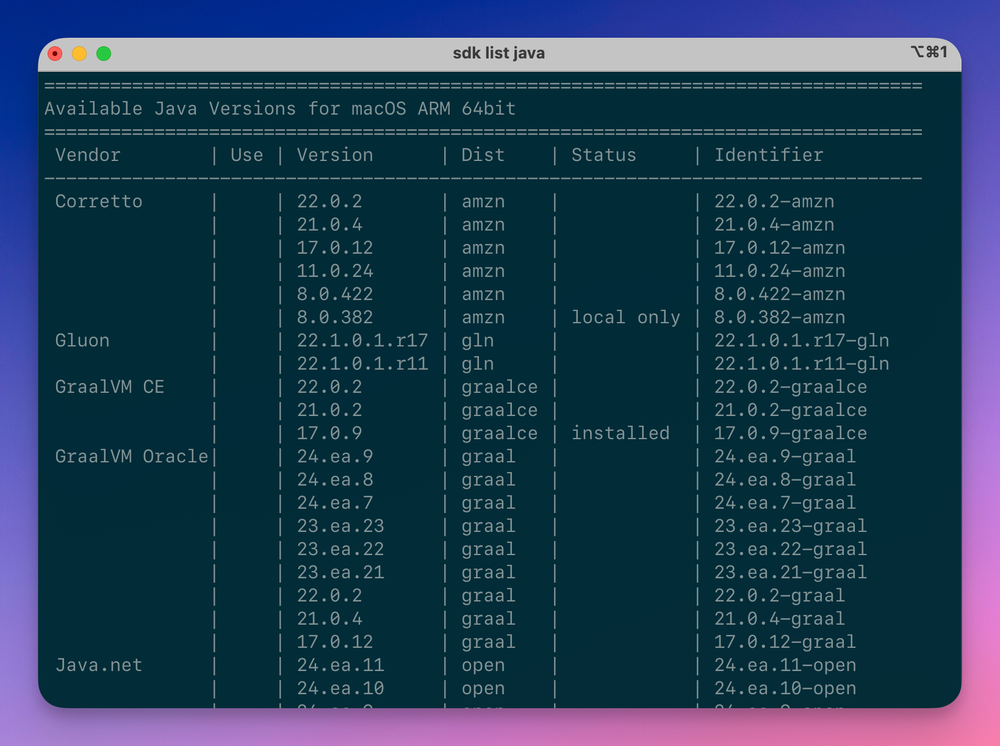The width and height of the screenshot is (1000, 746).
Task: Select the Corretto vendor label
Action: tap(98, 201)
